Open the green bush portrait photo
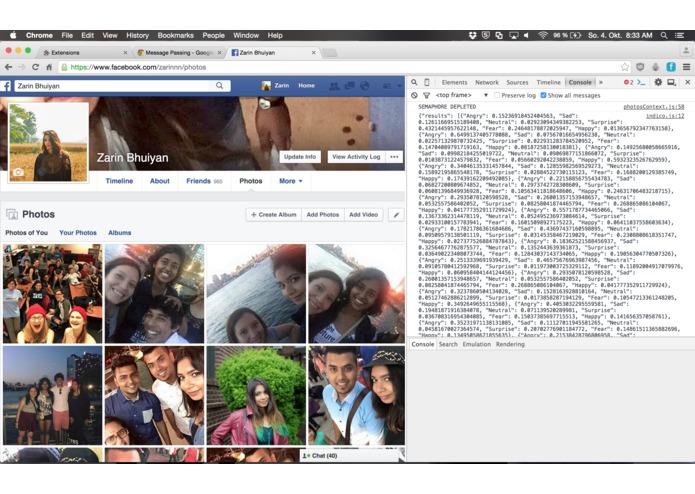Screen dimensions: 695x494 point(256,396)
